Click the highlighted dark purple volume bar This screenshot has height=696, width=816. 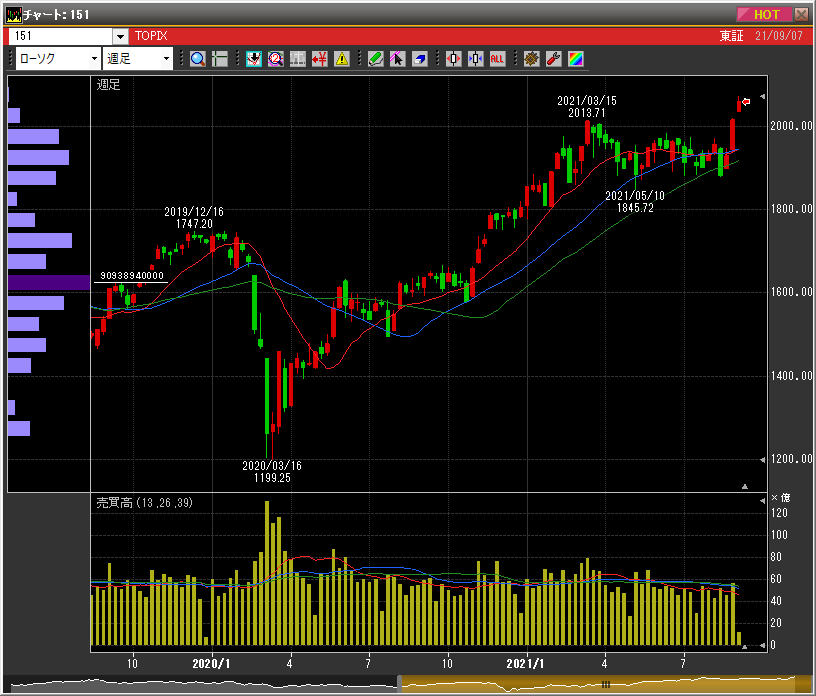[48, 283]
